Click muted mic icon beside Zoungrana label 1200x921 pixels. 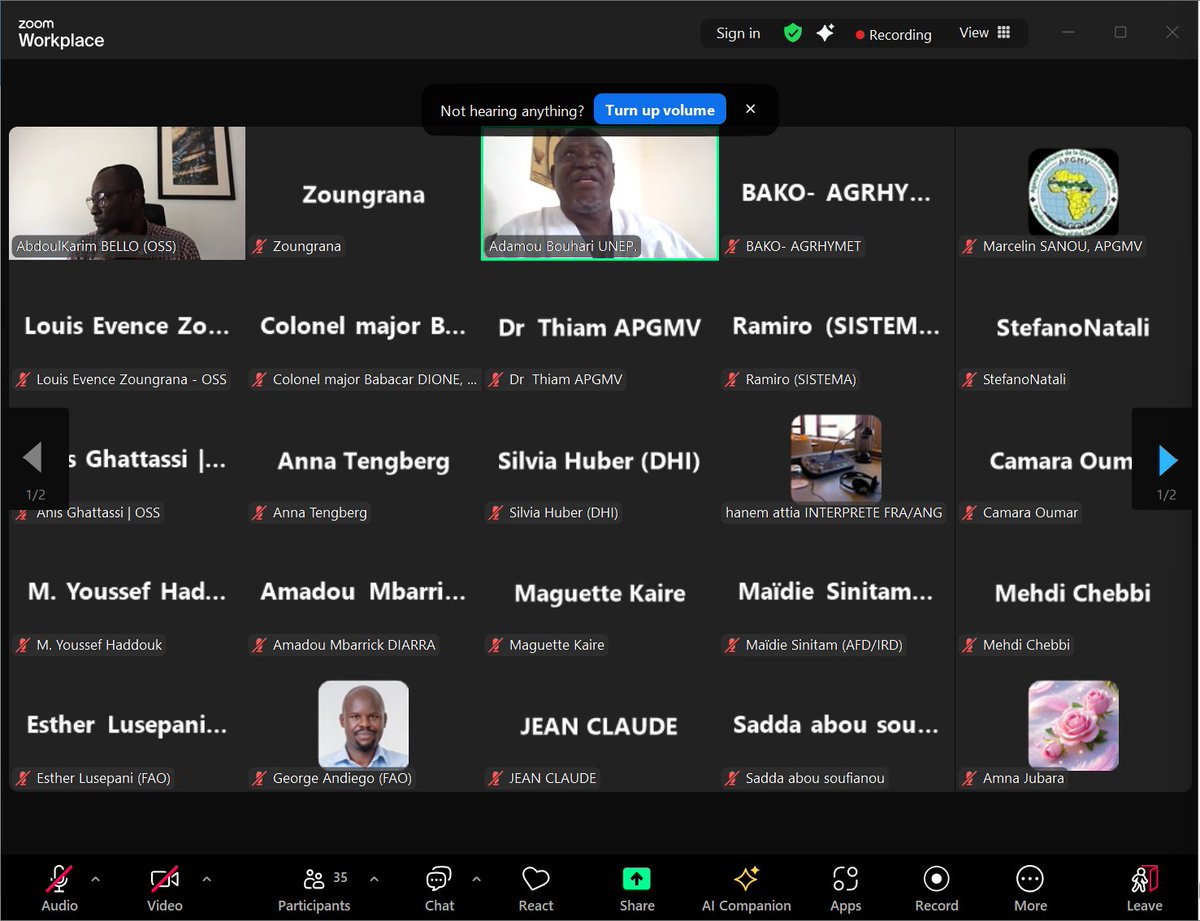[260, 246]
